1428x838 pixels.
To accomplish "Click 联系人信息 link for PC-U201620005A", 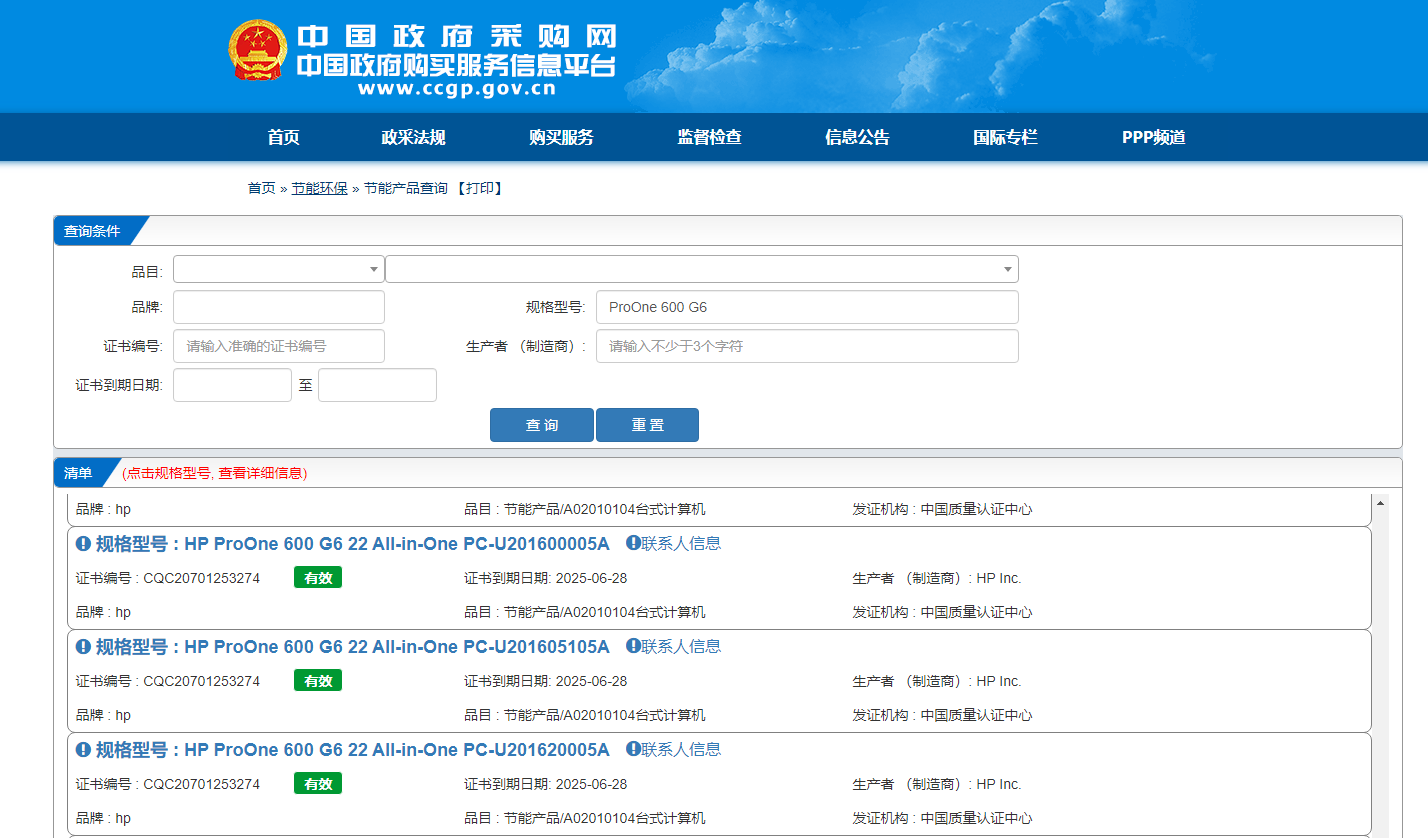I will pyautogui.click(x=681, y=749).
